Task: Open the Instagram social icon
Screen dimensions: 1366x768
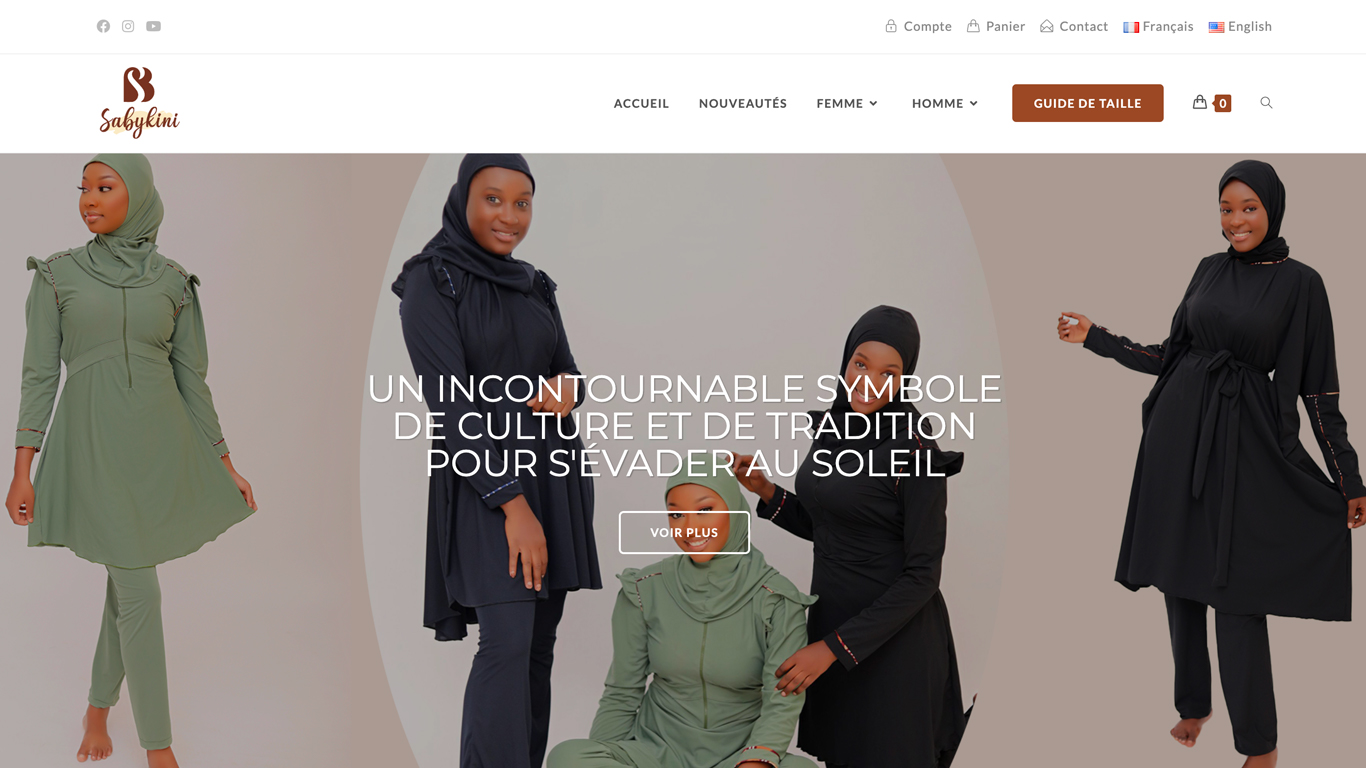Action: point(128,26)
